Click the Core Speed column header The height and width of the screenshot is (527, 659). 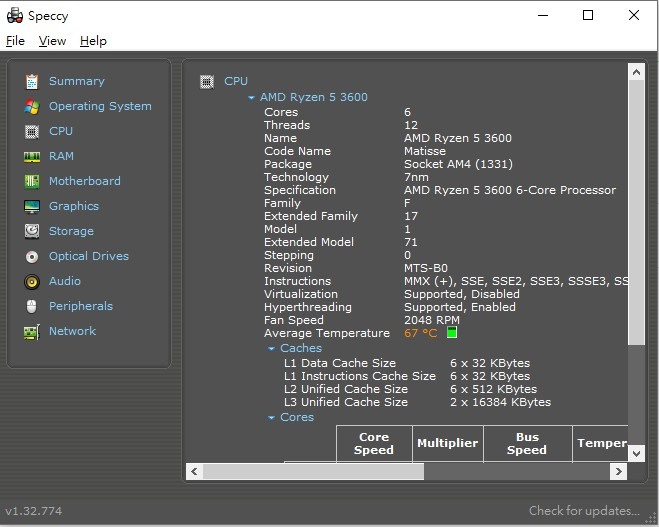(x=374, y=444)
